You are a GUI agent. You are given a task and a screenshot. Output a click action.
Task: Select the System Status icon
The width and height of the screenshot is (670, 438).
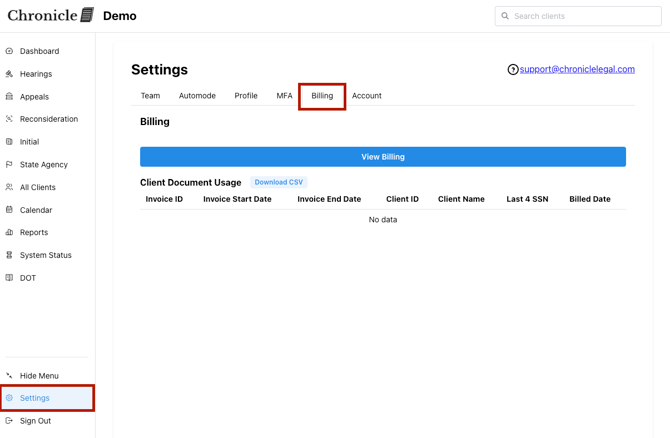click(10, 255)
